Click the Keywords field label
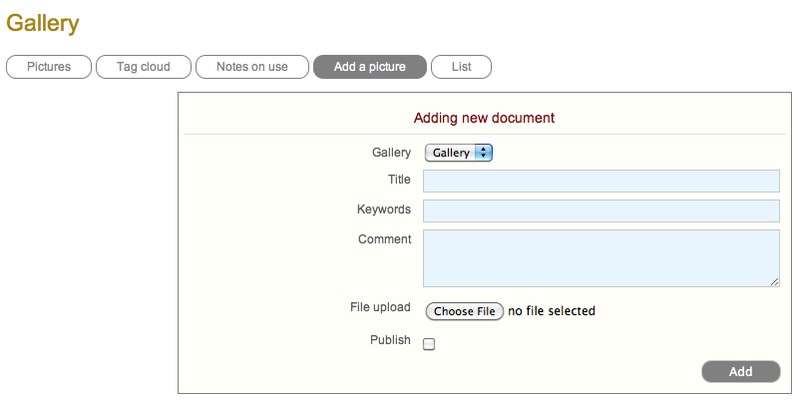The width and height of the screenshot is (800, 401). coord(384,210)
